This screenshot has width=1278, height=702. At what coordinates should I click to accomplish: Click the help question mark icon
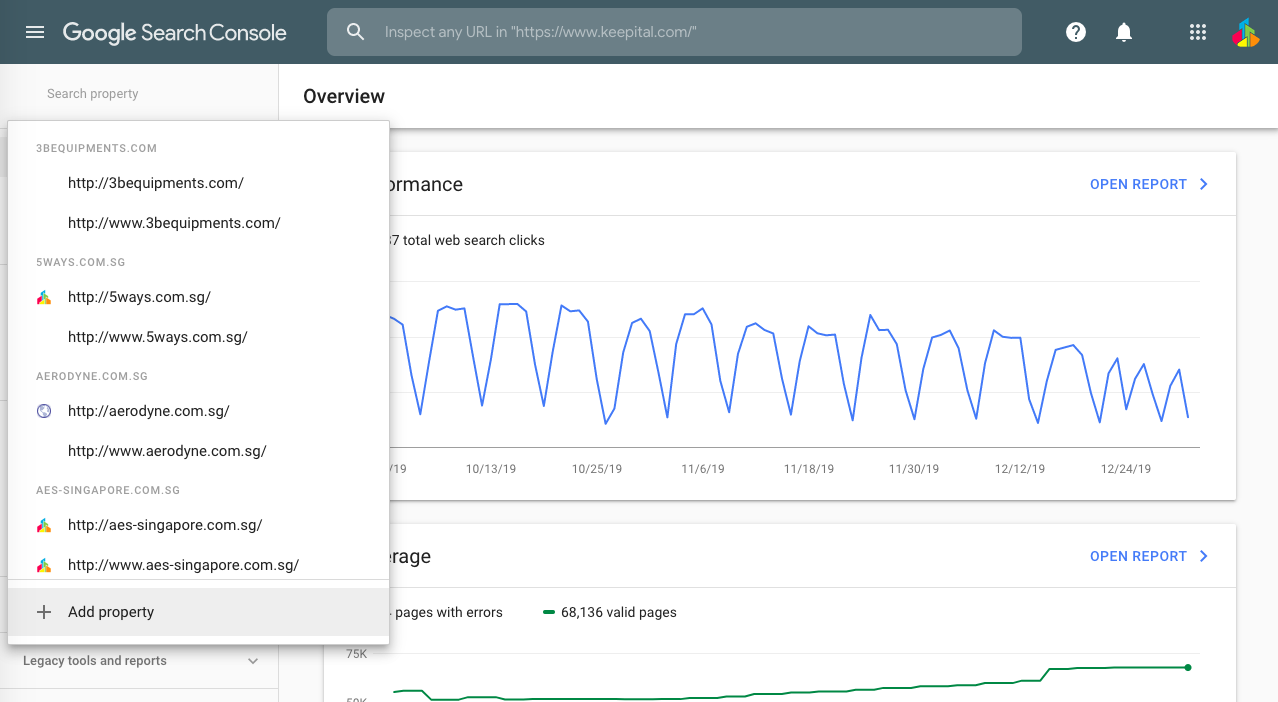coord(1076,32)
